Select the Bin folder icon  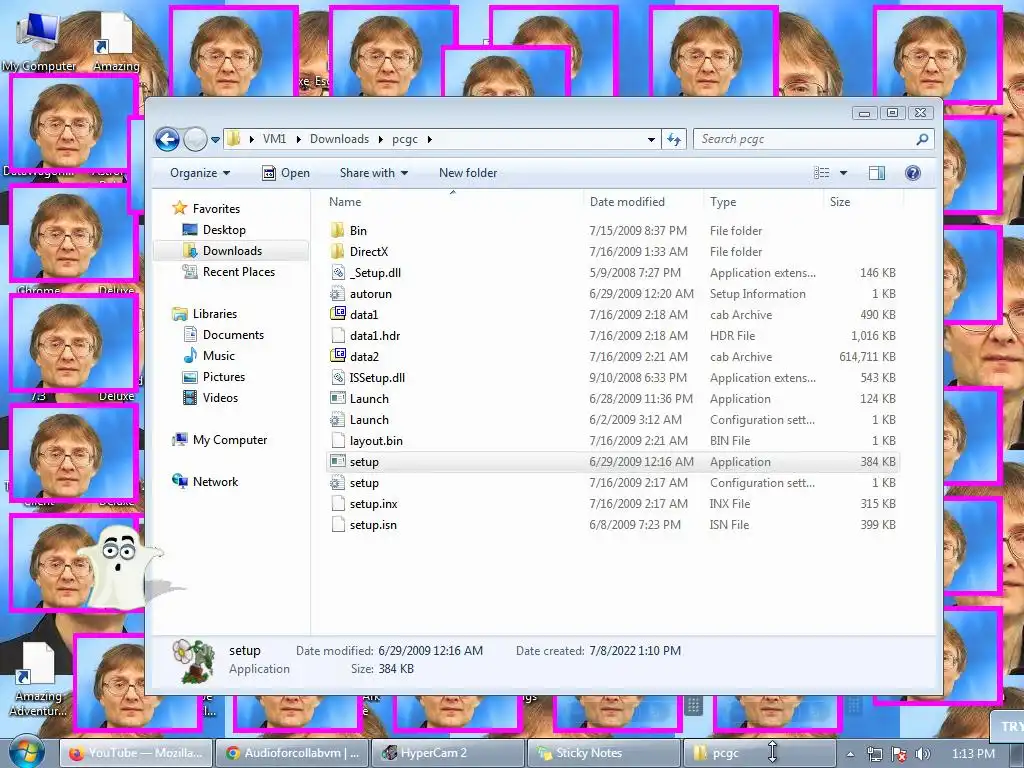(338, 231)
